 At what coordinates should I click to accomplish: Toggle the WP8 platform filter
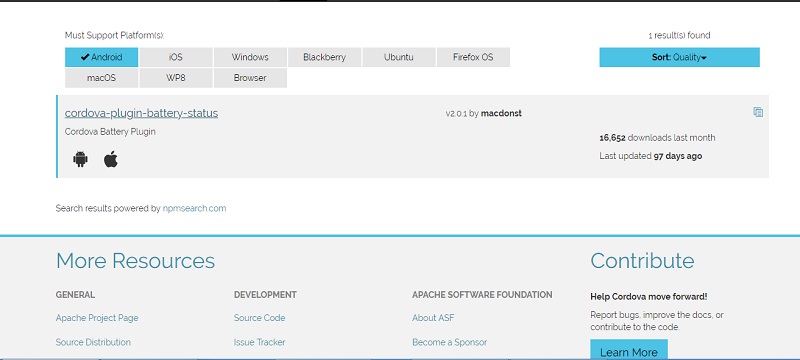tap(176, 78)
